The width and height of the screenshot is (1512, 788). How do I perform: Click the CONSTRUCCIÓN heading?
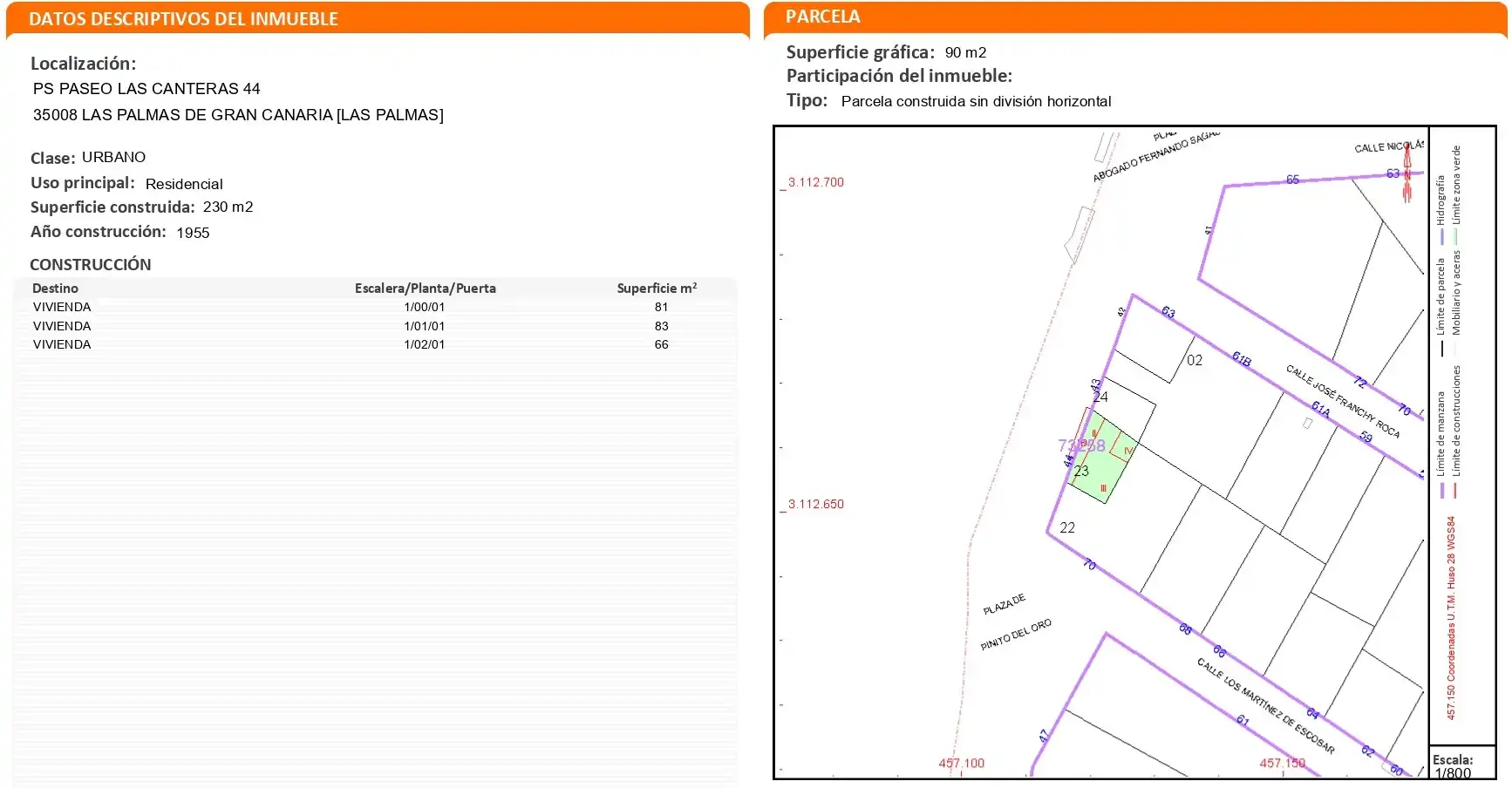click(90, 264)
